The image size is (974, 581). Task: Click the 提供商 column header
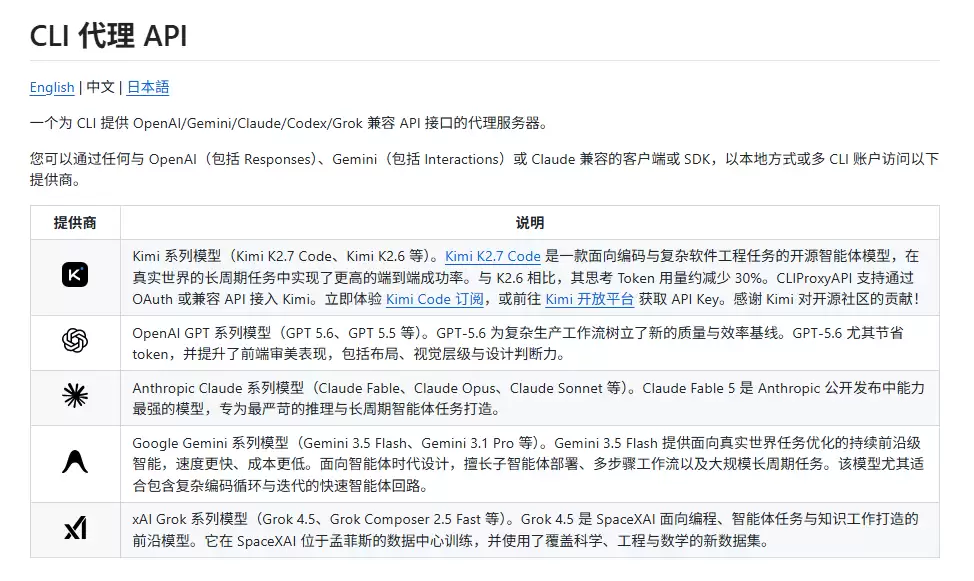75,222
